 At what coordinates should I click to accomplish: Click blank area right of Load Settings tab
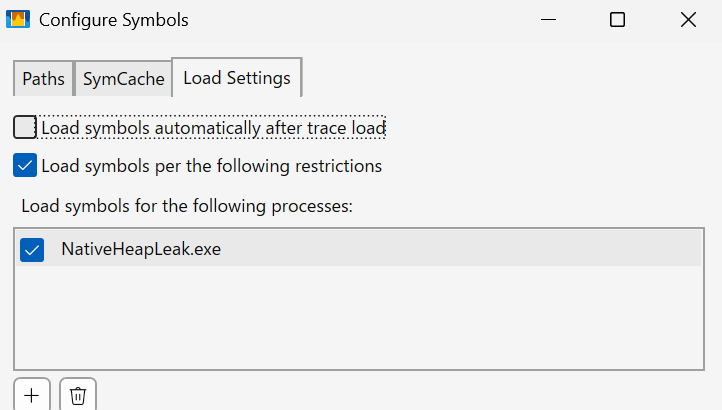(500, 78)
